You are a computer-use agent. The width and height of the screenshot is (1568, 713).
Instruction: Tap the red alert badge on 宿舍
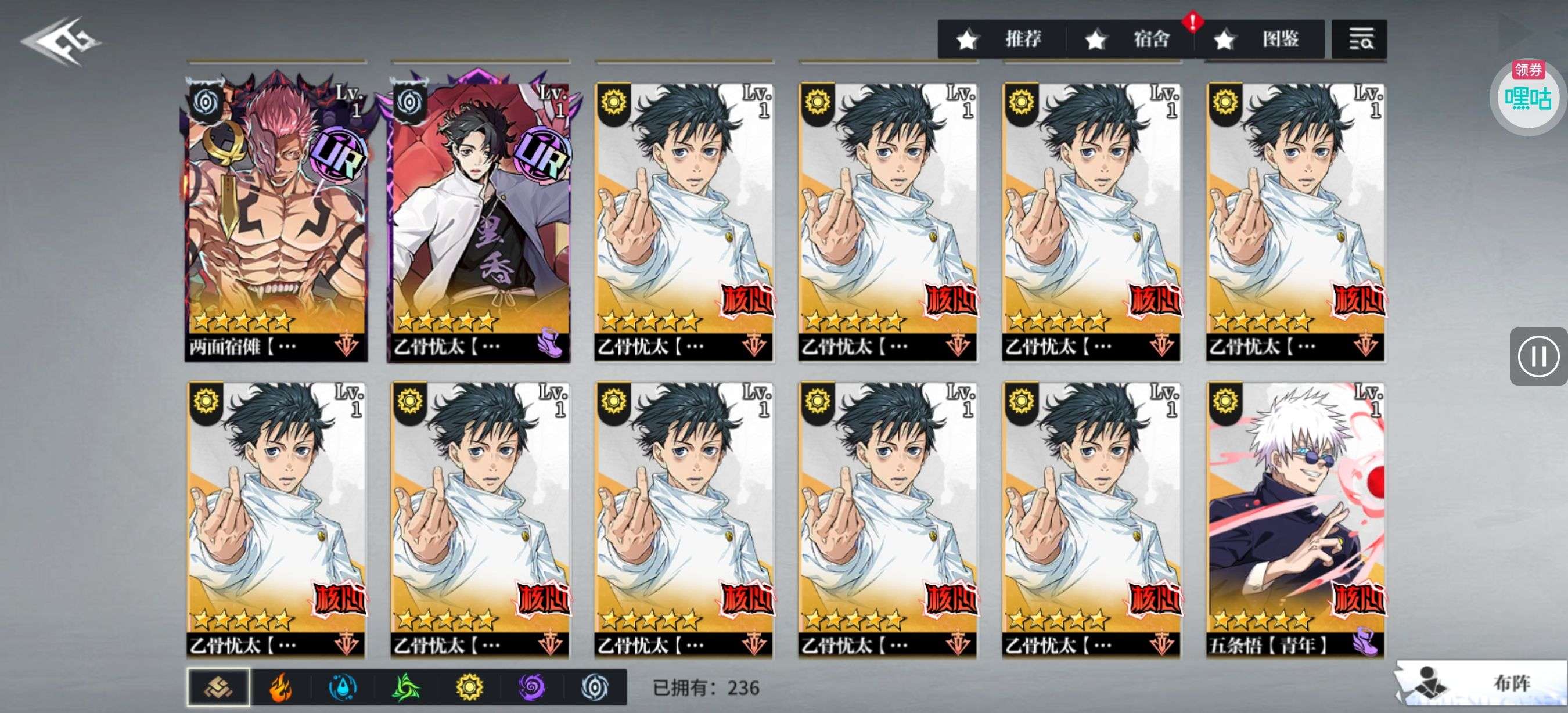1192,23
